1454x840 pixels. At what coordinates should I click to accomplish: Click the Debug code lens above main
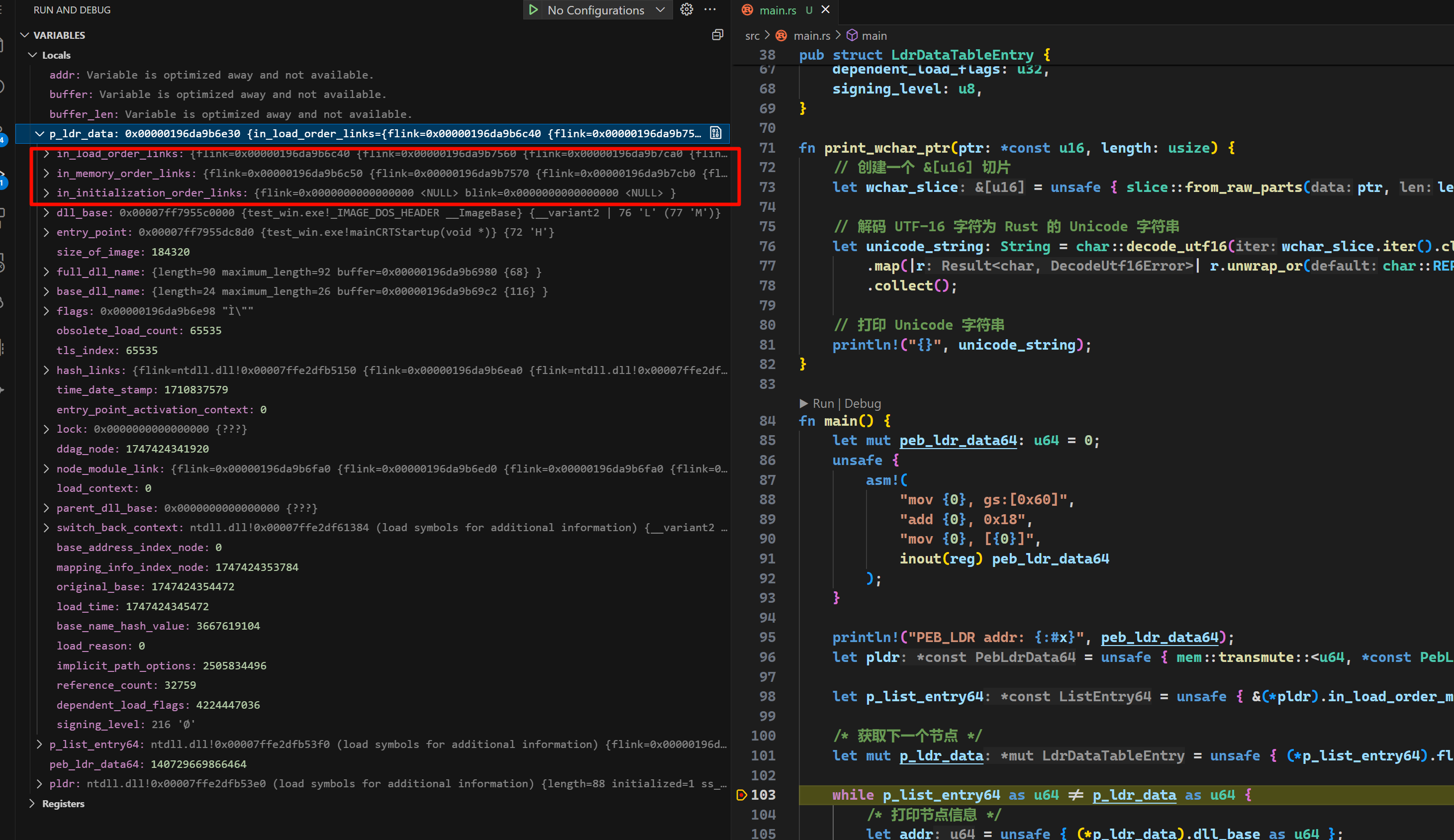[863, 403]
